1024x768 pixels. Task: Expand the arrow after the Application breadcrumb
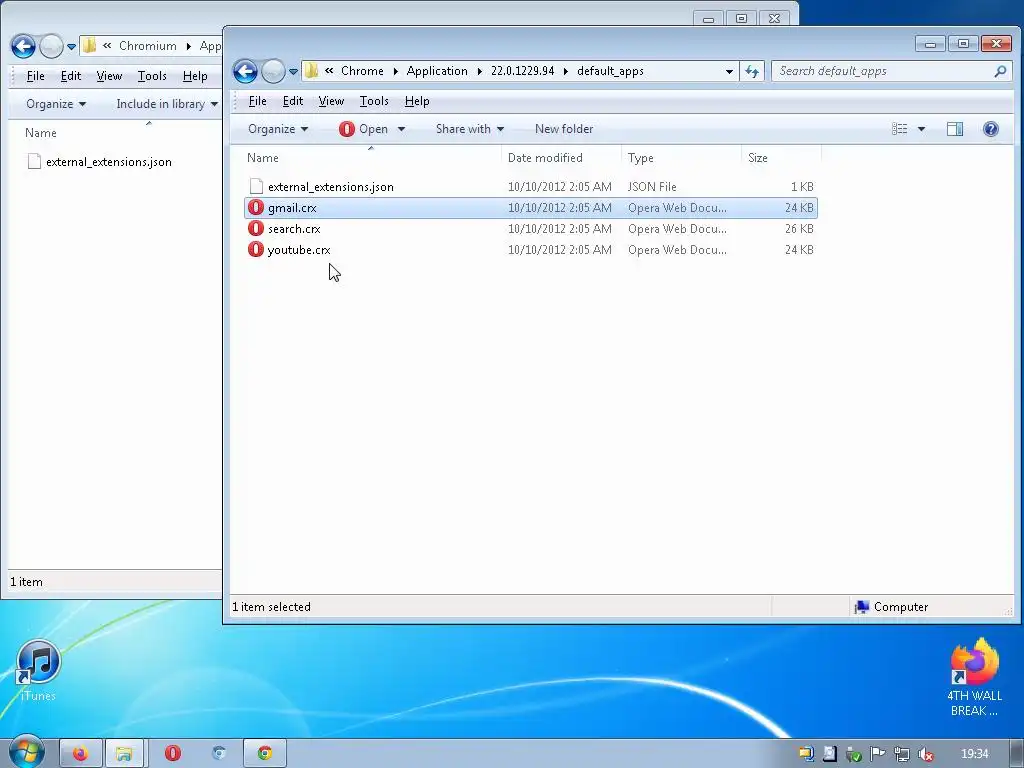click(x=479, y=71)
